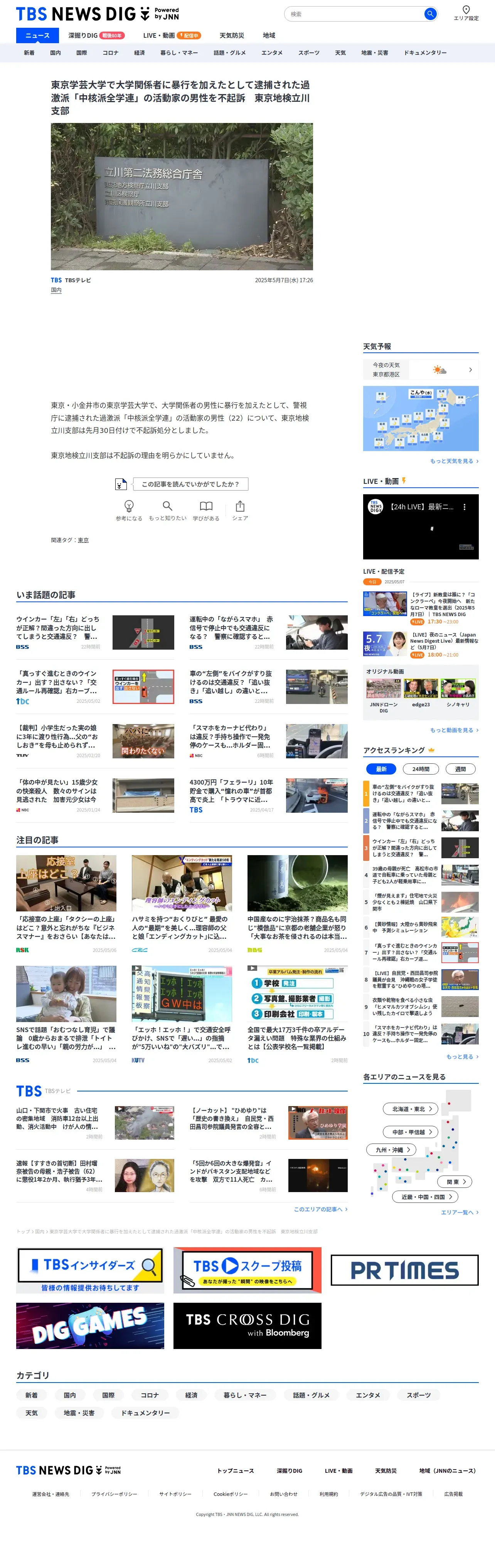Open the PR TIMES banner
Viewport: 495px width, 1568px height.
tap(404, 1270)
